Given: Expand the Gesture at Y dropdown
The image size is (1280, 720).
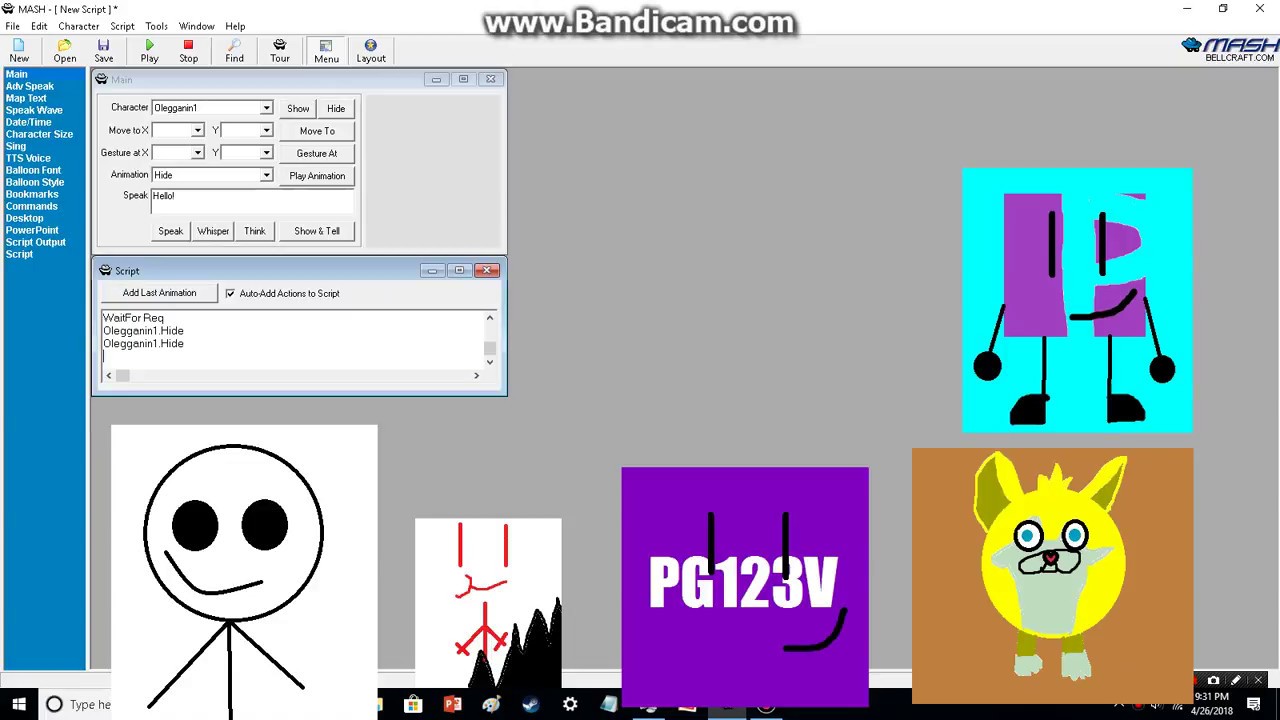Looking at the screenshot, I should pos(266,153).
